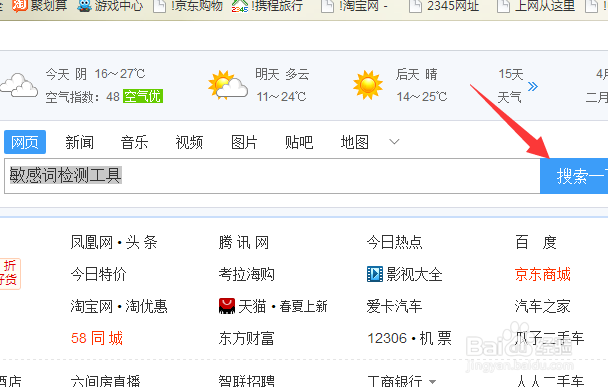Viewport: 608px width, 387px height.
Task: Open the 东方财富 link
Action: tap(247, 338)
